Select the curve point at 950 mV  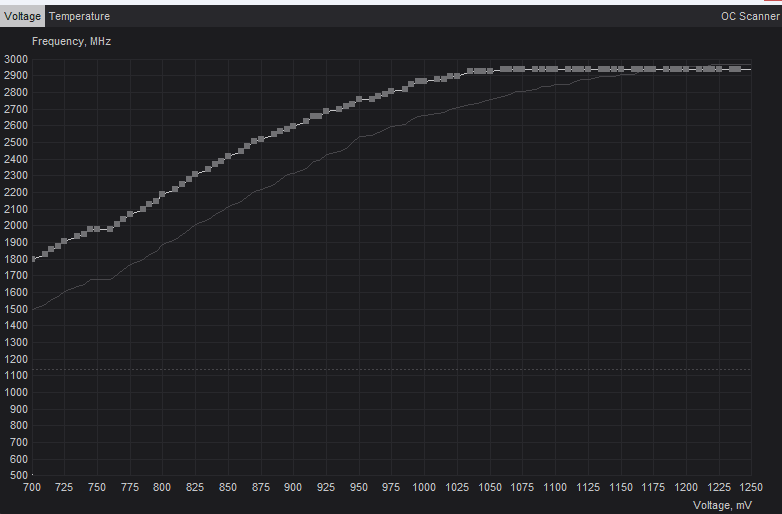coord(359,99)
